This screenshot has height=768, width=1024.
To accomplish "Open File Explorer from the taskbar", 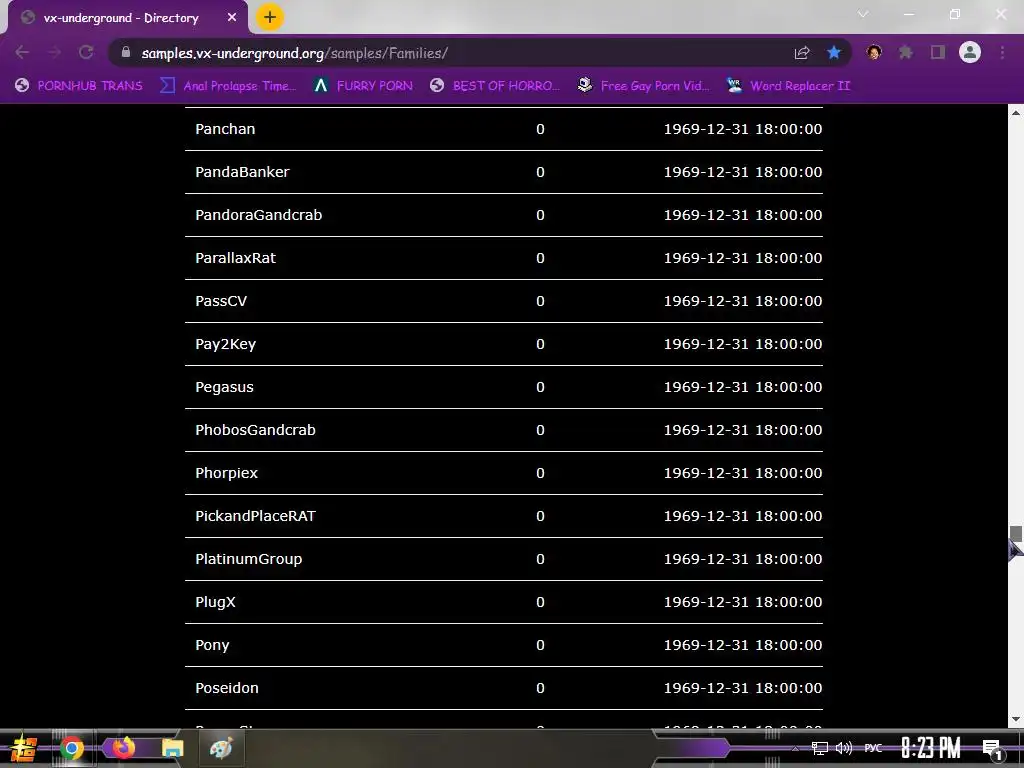I will tap(172, 748).
